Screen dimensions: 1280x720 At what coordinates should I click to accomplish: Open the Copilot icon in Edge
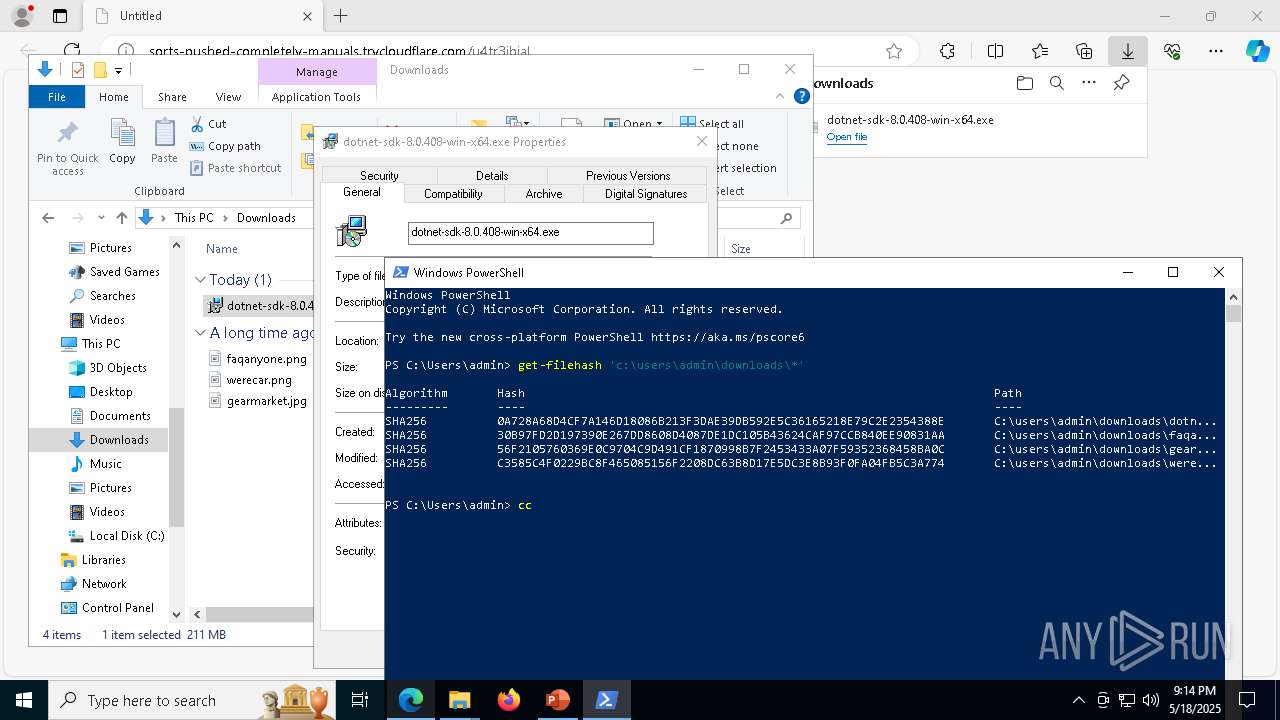coord(1257,51)
